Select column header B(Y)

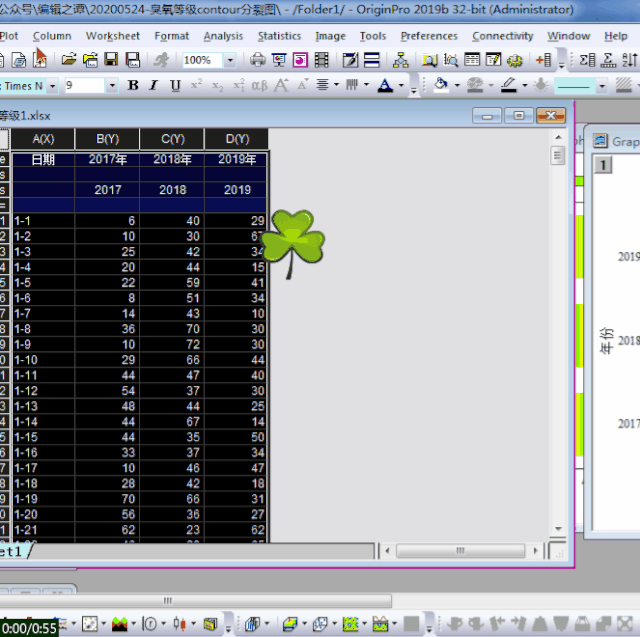click(107, 139)
